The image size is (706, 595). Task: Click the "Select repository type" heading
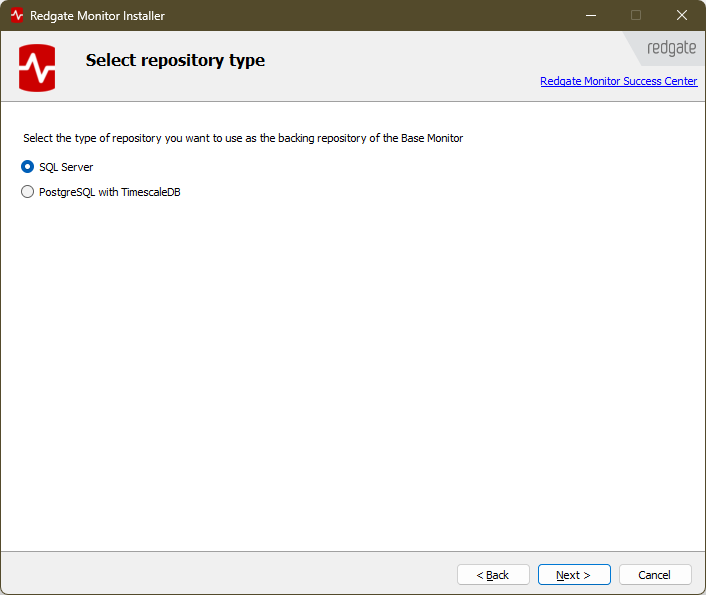[x=175, y=60]
